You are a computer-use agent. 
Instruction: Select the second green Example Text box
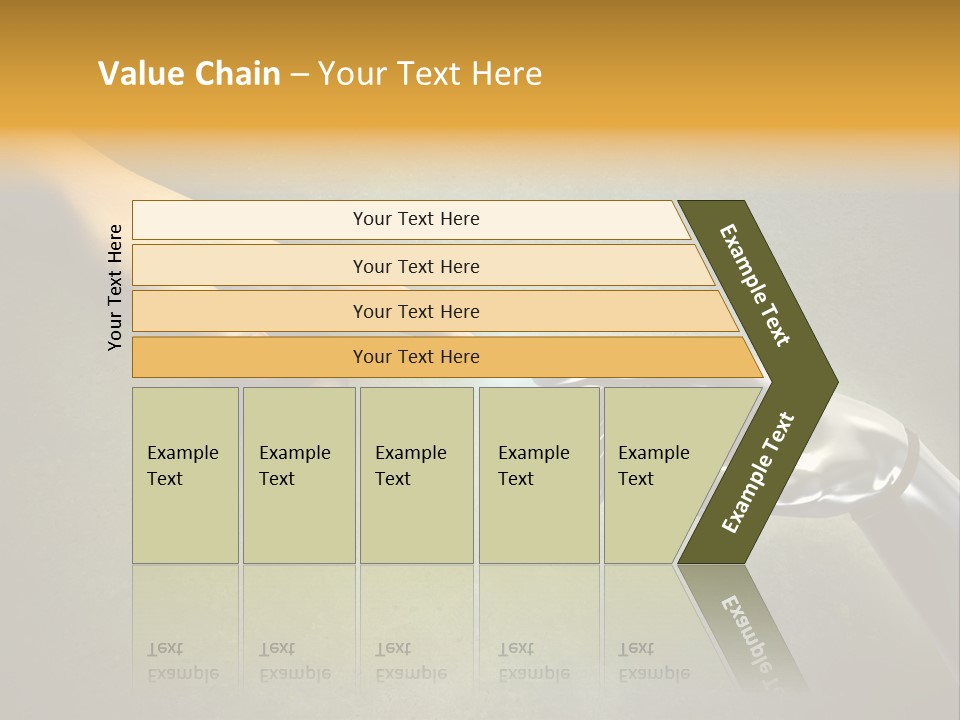click(299, 475)
